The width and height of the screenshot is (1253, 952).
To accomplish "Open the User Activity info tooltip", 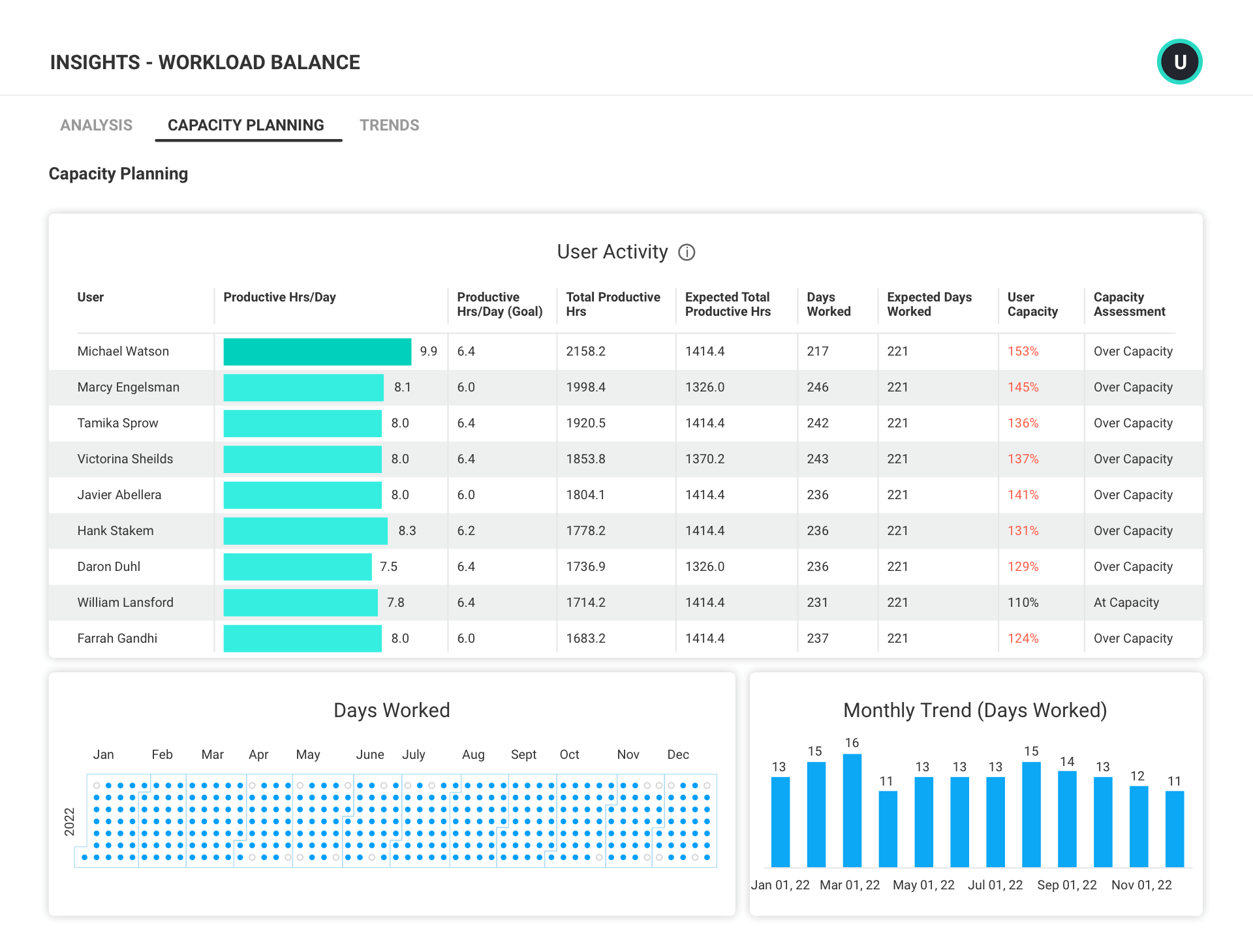I will tap(688, 253).
